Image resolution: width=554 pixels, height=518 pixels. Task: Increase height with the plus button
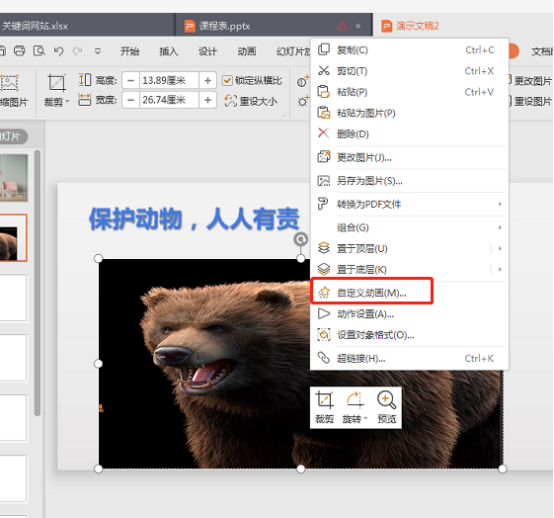pyautogui.click(x=208, y=81)
